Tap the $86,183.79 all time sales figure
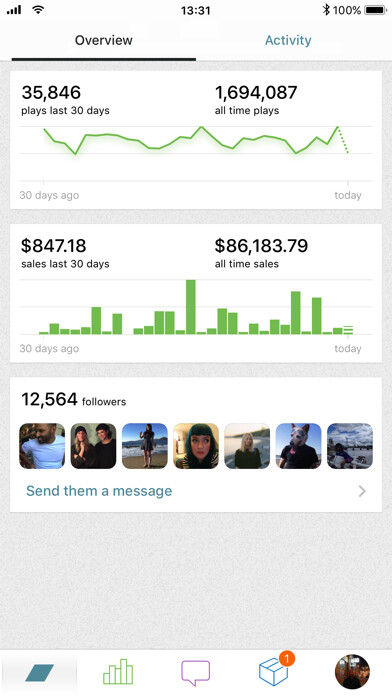 click(261, 253)
